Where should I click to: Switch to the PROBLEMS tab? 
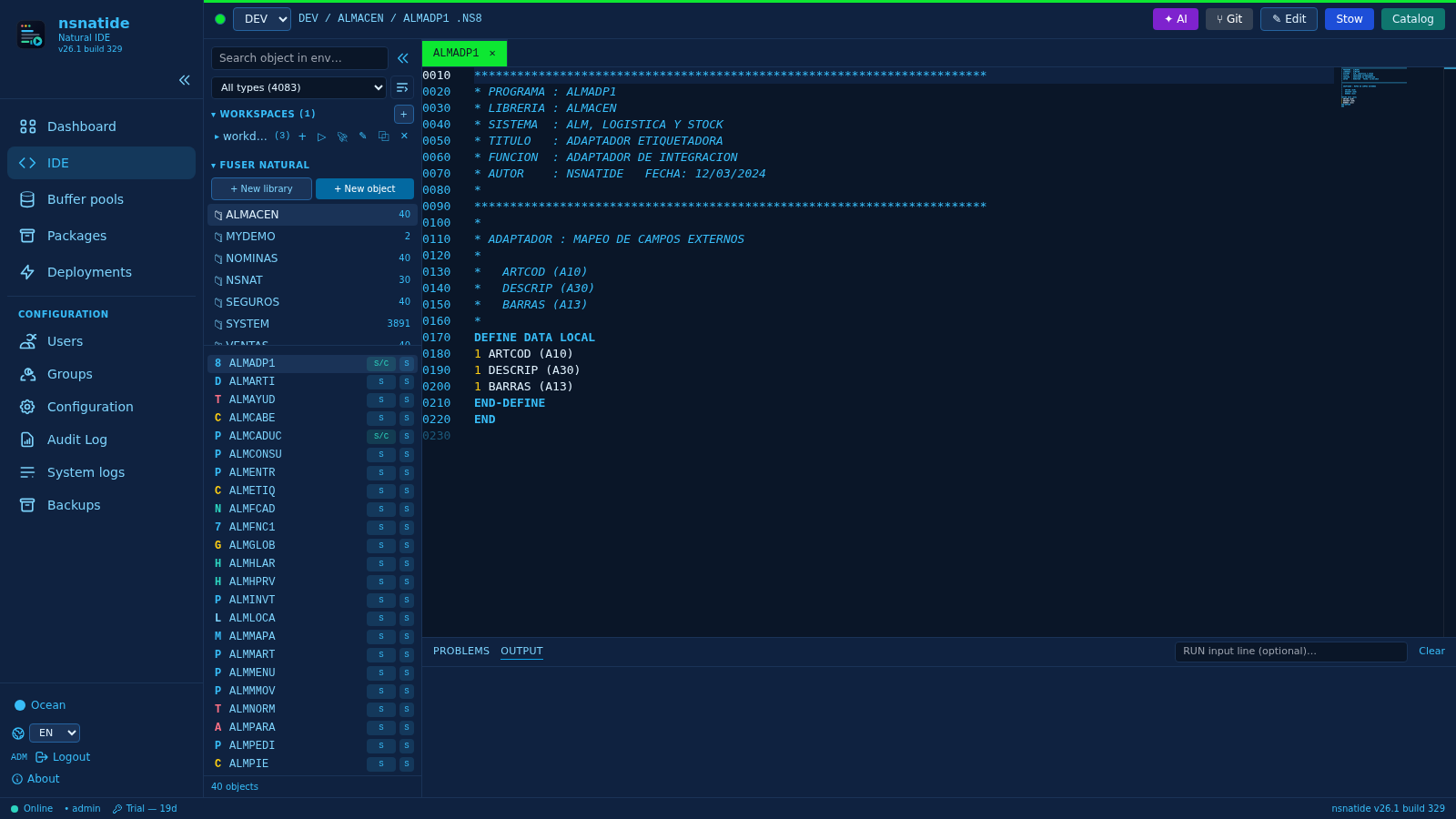(461, 652)
